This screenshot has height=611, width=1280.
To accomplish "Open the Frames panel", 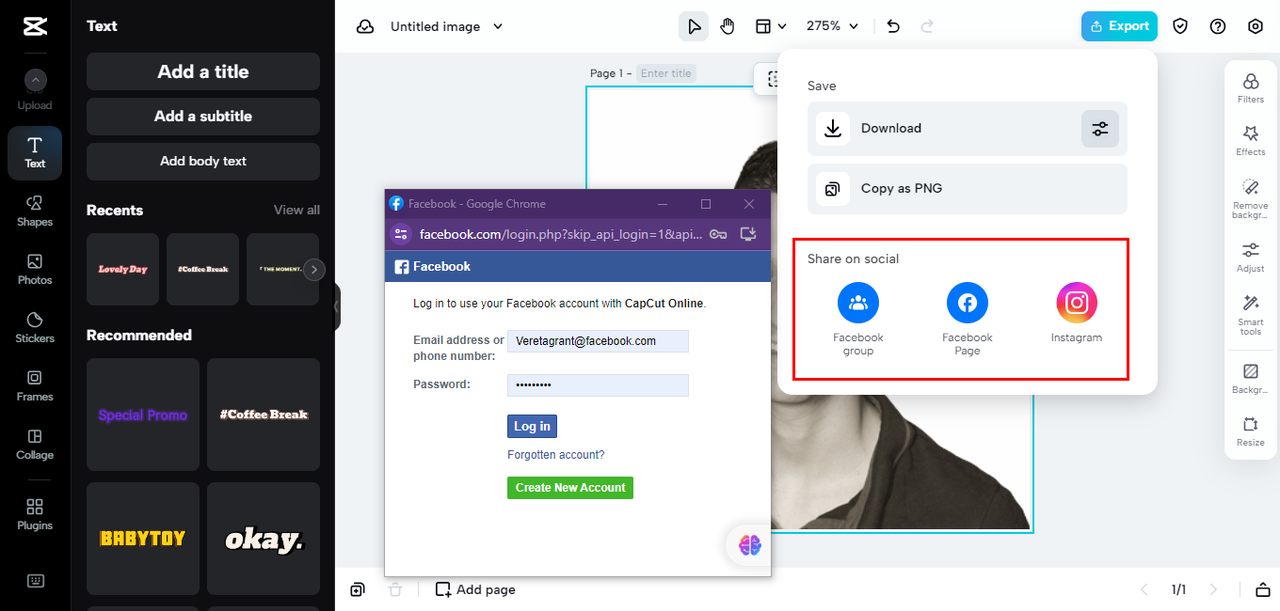I will 35,385.
